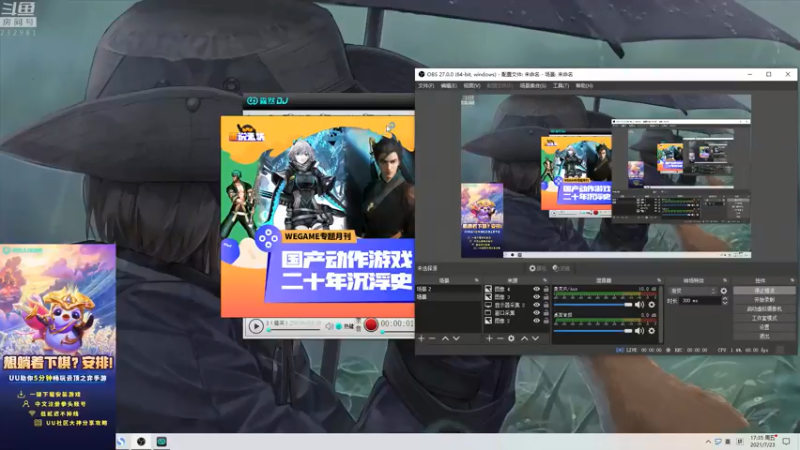Viewport: 800px width, 450px height.
Task: Mute the 麦克风/Aux speaker icon in the mixer
Action: click(639, 305)
